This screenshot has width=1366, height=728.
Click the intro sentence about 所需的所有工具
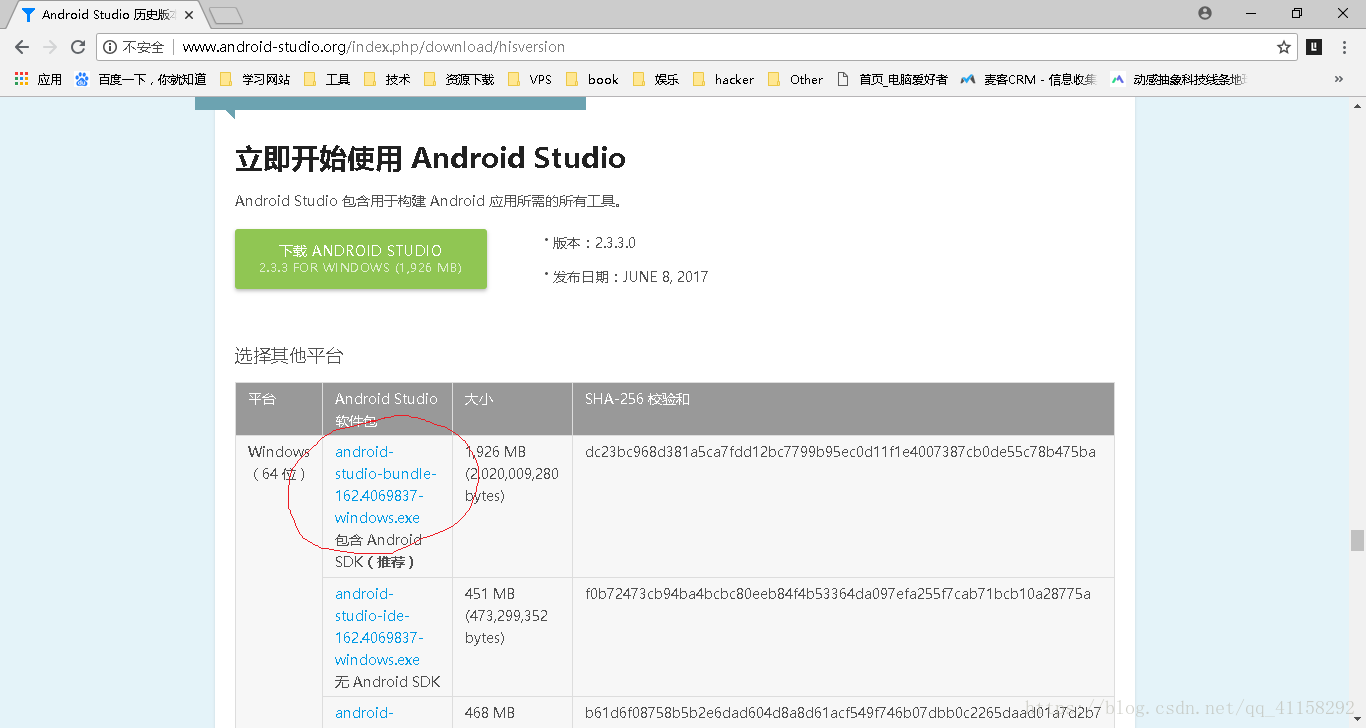[x=431, y=201]
